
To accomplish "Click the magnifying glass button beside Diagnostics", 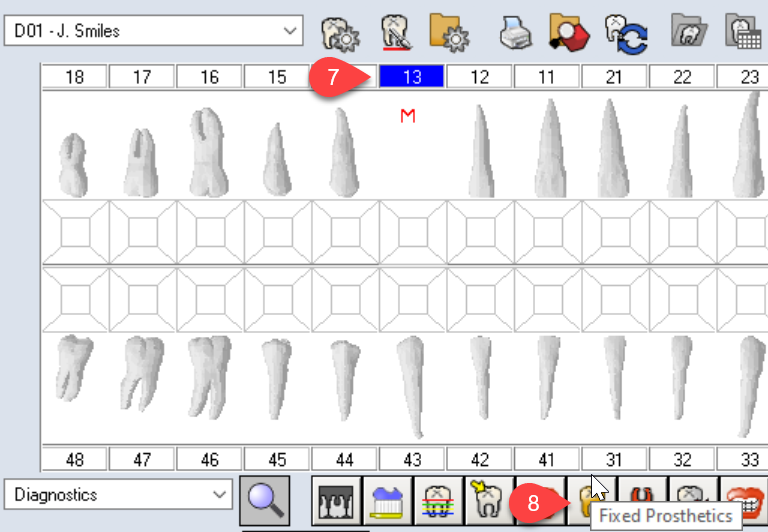I will click(265, 501).
